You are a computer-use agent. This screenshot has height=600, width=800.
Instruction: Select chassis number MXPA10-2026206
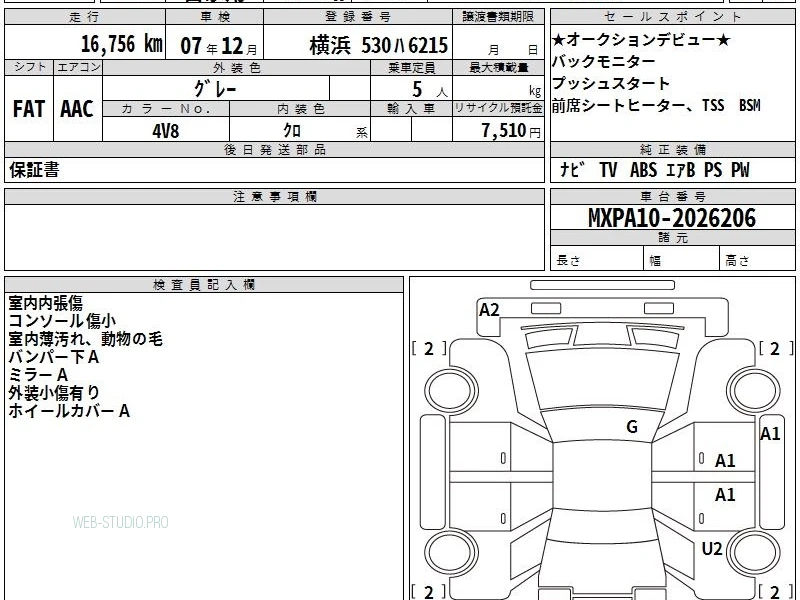(672, 218)
